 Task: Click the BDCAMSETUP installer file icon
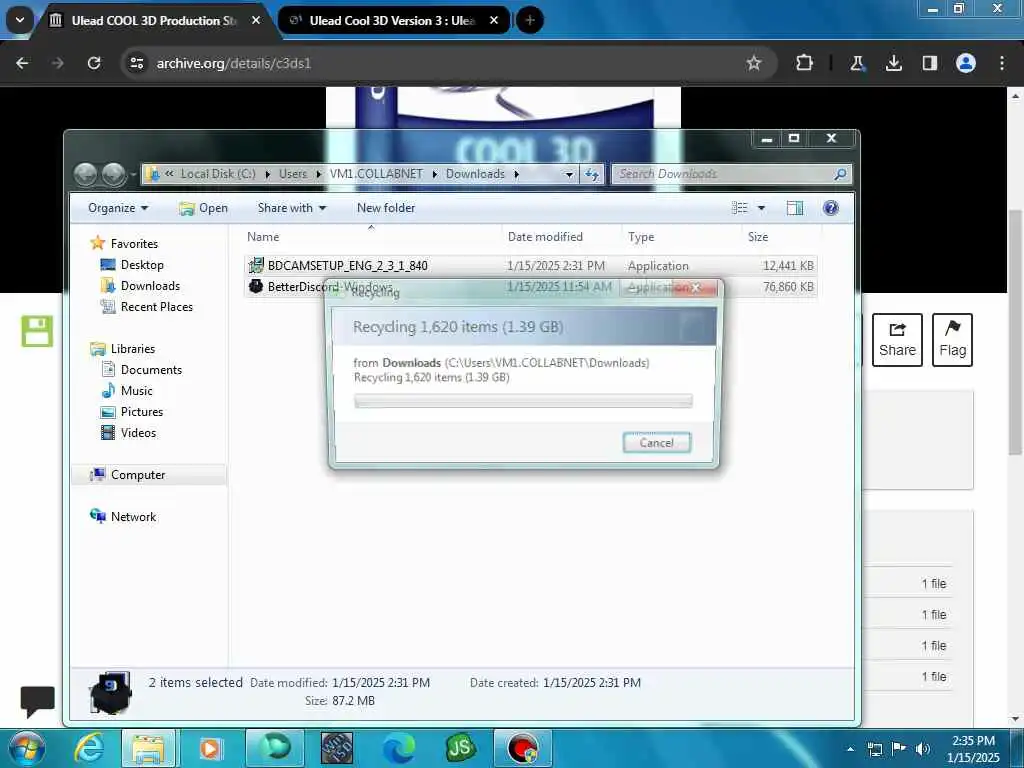point(256,265)
